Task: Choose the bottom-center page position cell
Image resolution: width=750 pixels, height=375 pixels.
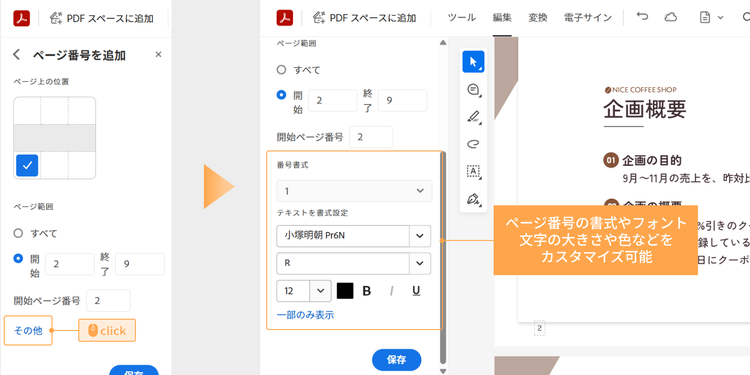Action: click(55, 165)
